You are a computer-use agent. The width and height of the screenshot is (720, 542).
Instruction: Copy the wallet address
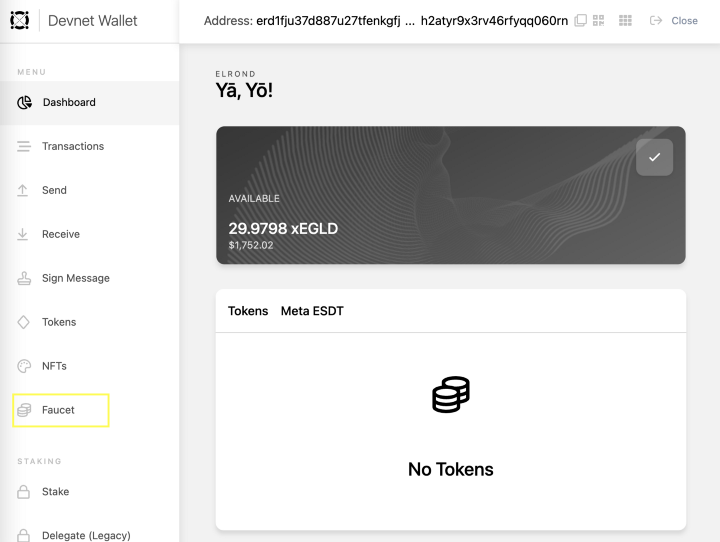coord(581,20)
